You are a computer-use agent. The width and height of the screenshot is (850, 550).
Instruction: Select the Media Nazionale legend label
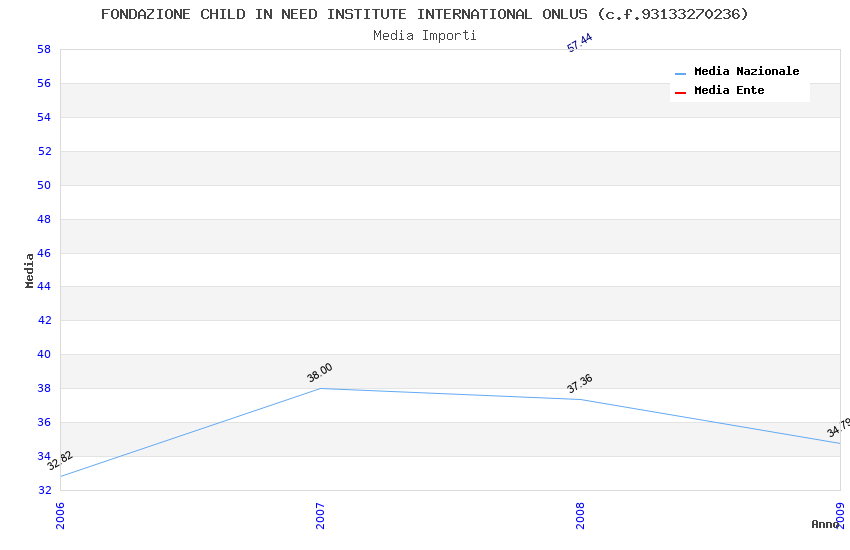tap(746, 72)
